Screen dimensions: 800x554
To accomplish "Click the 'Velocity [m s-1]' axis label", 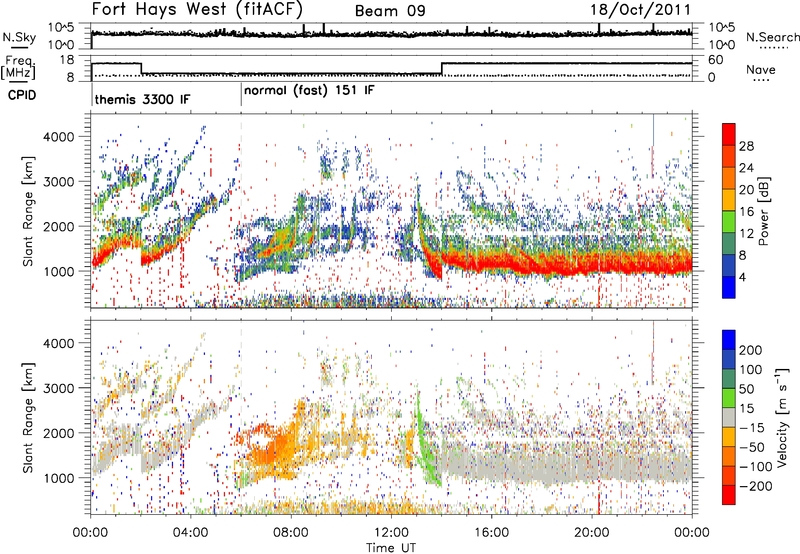I will (781, 417).
